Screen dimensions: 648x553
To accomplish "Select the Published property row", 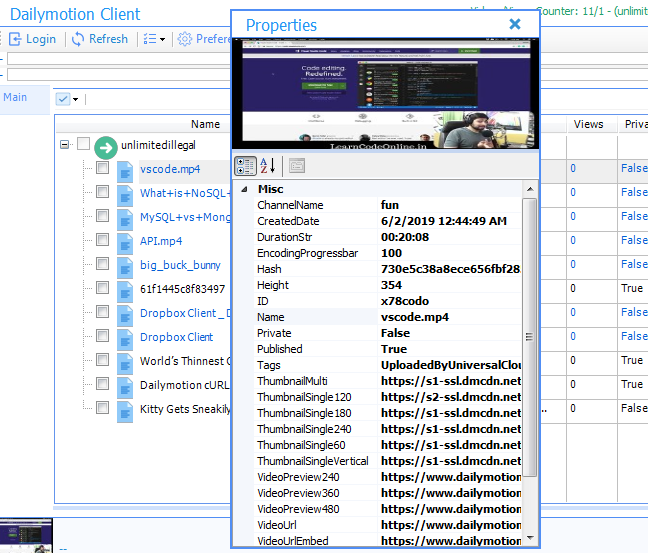I will pos(388,349).
